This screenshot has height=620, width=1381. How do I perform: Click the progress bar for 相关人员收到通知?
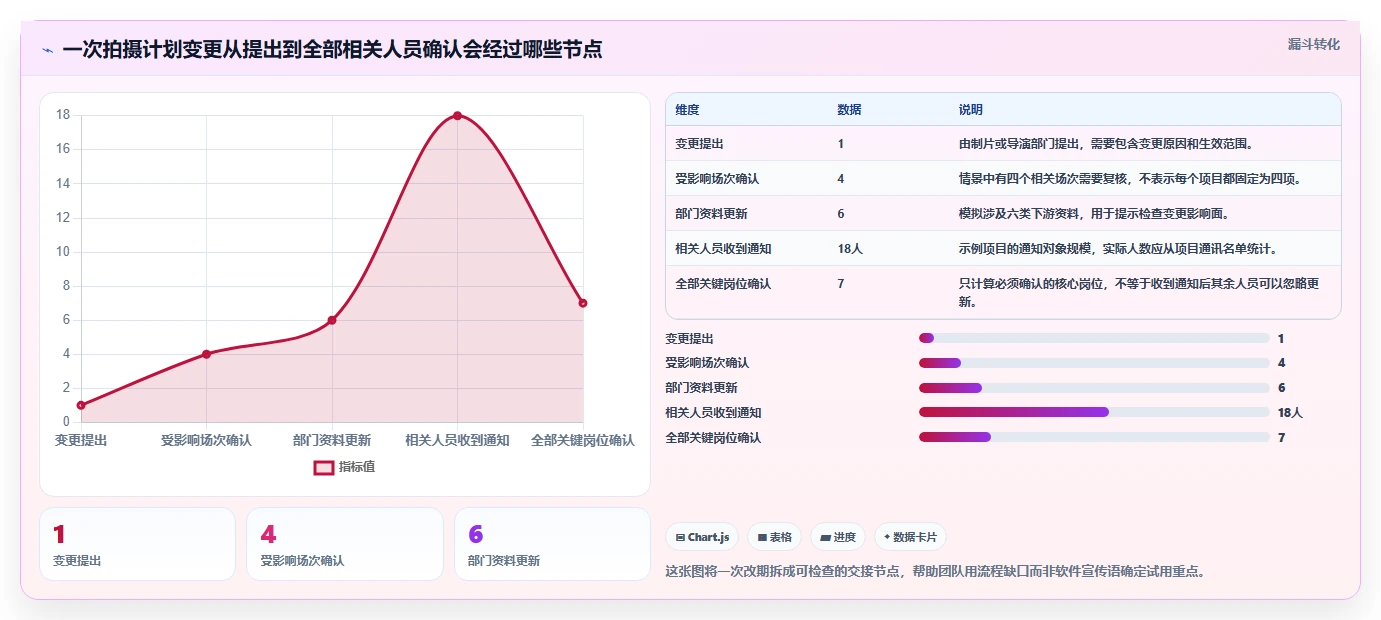(x=1094, y=412)
